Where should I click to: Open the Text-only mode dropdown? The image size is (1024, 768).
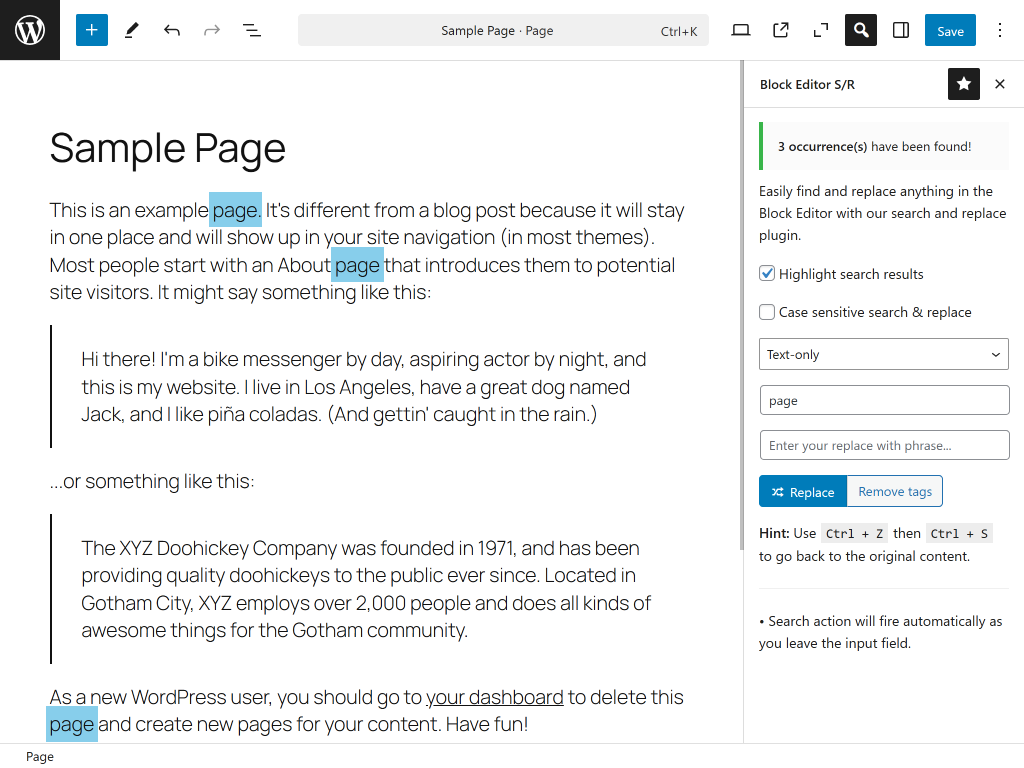(884, 354)
